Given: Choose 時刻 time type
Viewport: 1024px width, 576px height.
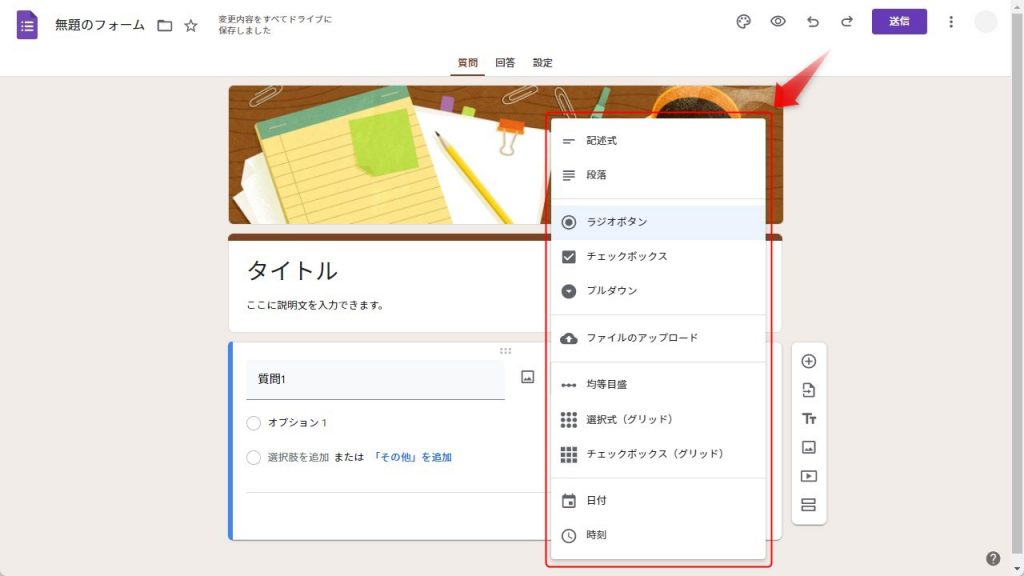Looking at the screenshot, I should coord(658,535).
